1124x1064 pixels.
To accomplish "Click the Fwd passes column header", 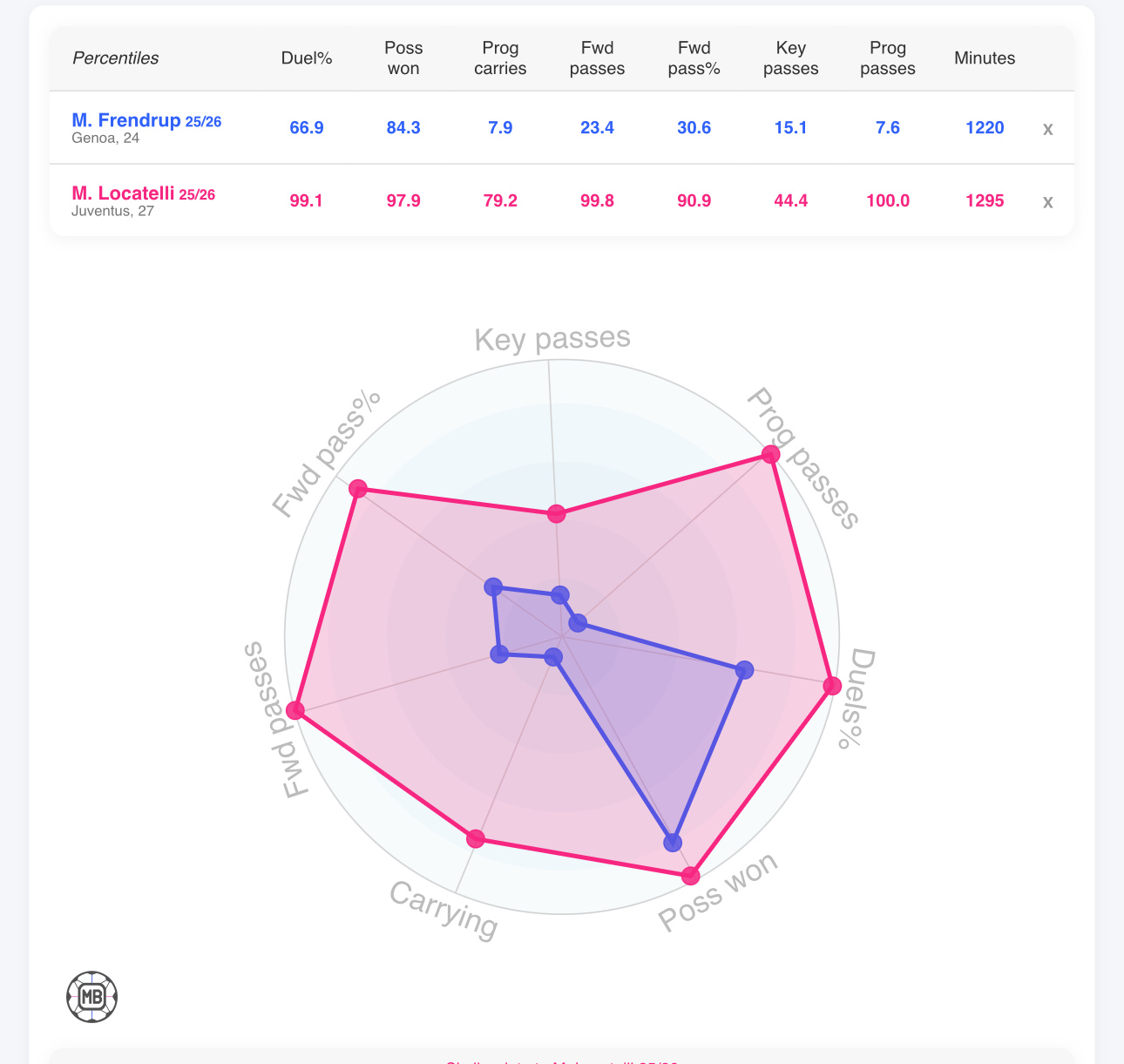I will coord(597,58).
